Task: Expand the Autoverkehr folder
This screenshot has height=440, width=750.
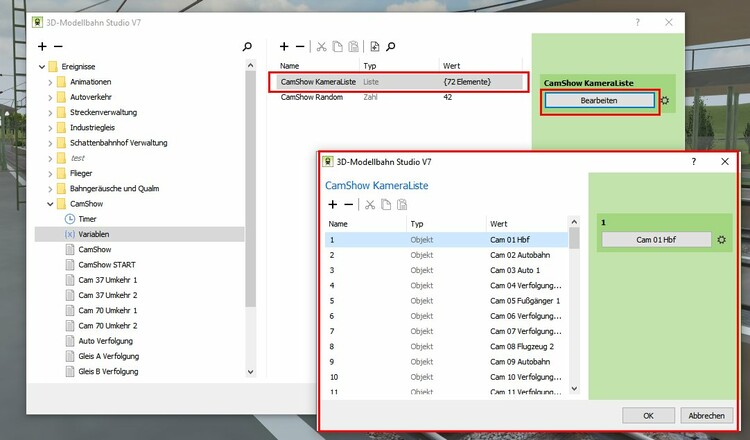Action: click(x=50, y=98)
